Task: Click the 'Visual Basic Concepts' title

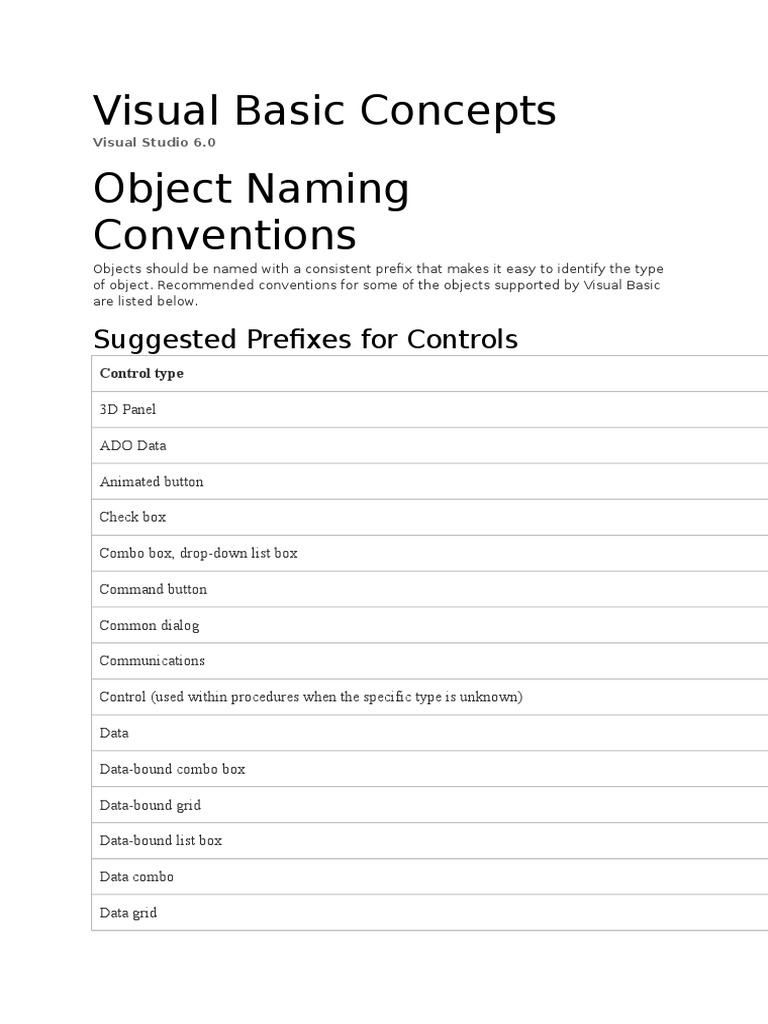Action: 324,110
